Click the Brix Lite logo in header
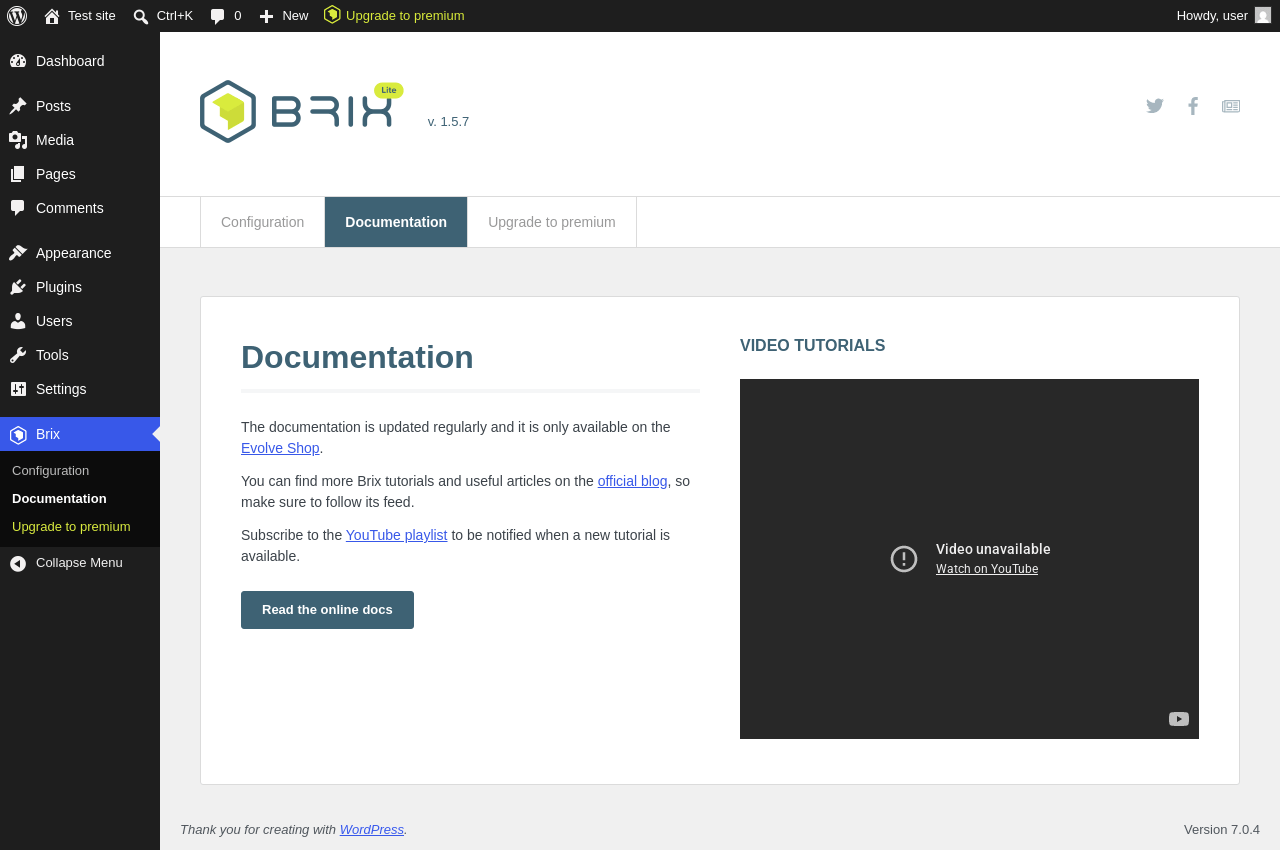This screenshot has width=1280, height=850. (301, 111)
